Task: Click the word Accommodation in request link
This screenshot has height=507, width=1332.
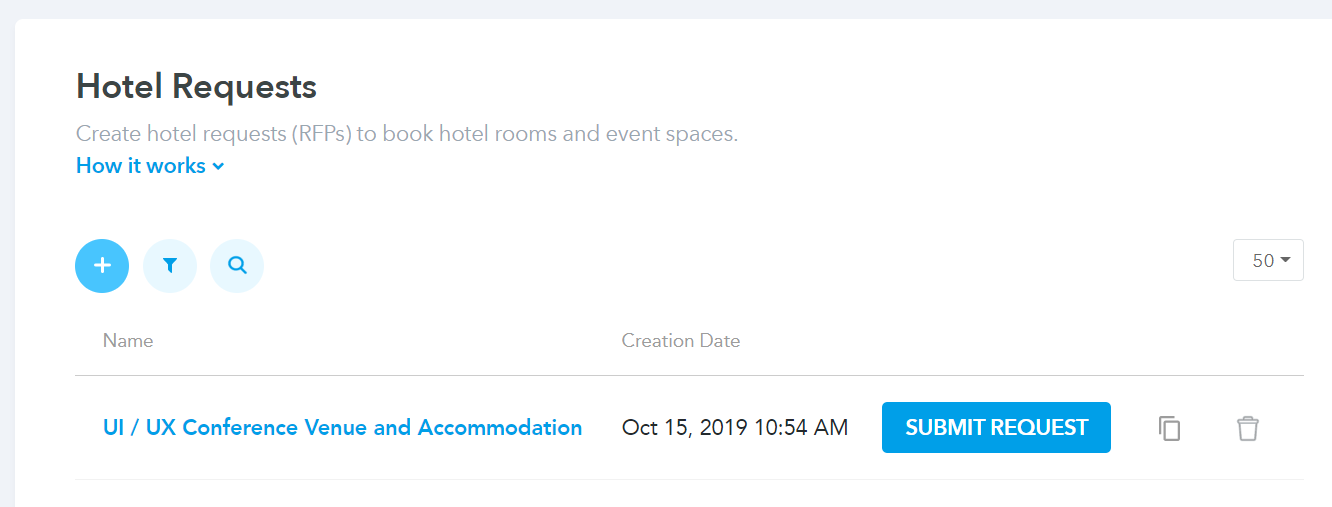Action: click(x=500, y=428)
